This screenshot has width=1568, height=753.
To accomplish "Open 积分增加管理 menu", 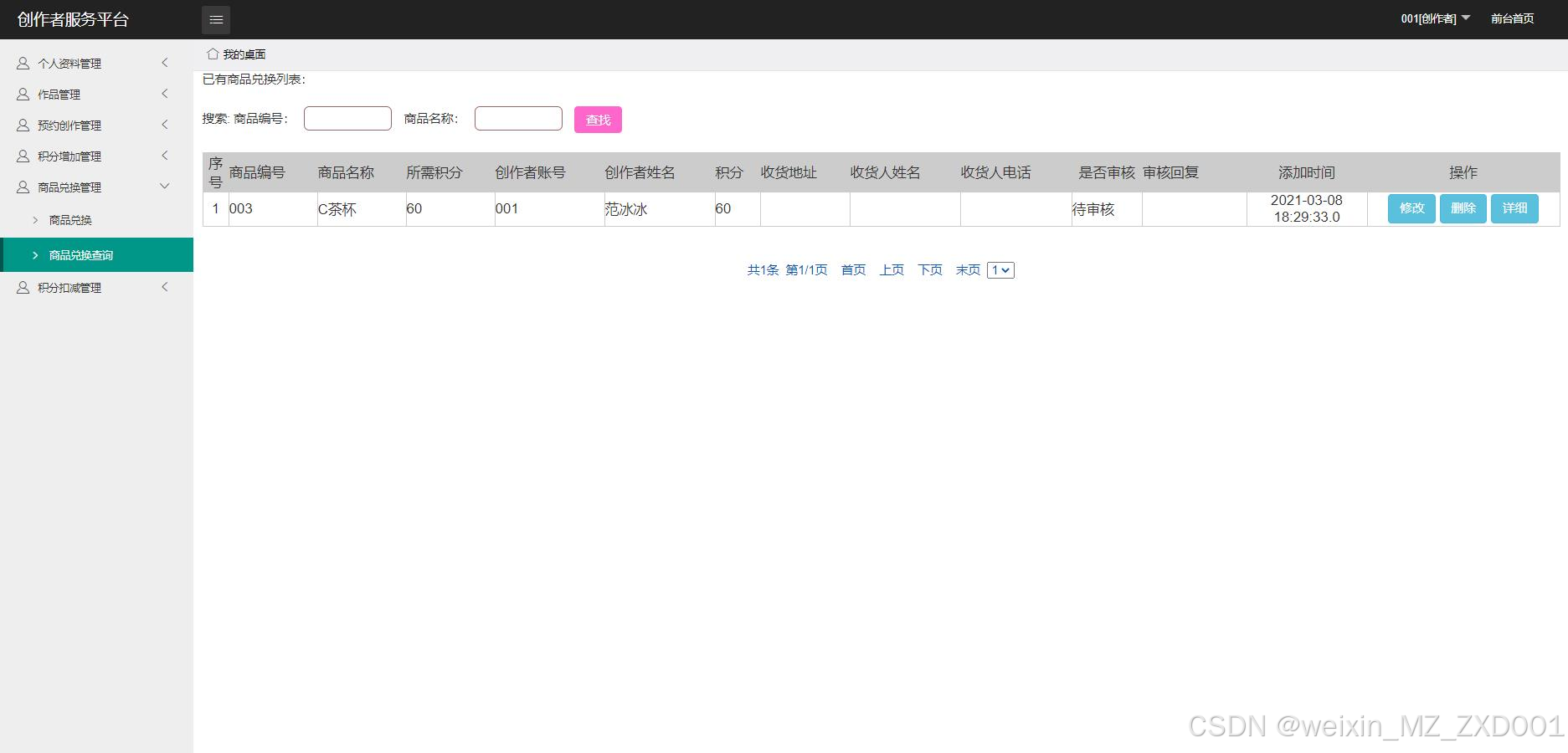I will coord(96,156).
